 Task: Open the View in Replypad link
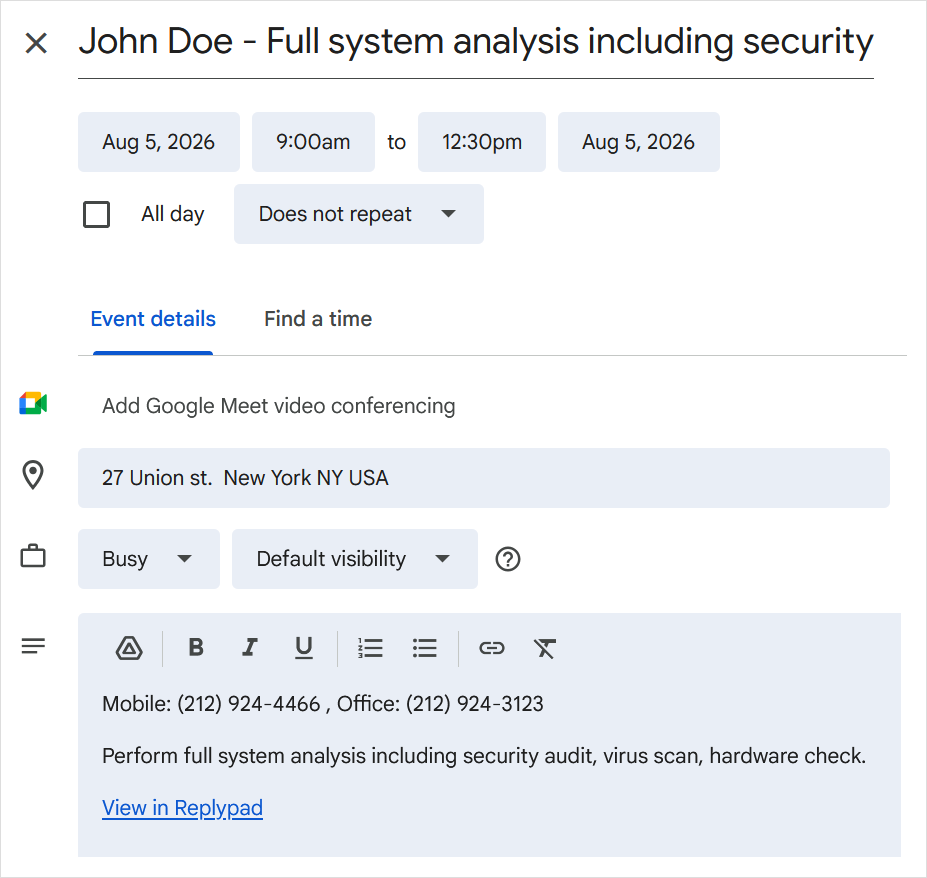click(182, 808)
